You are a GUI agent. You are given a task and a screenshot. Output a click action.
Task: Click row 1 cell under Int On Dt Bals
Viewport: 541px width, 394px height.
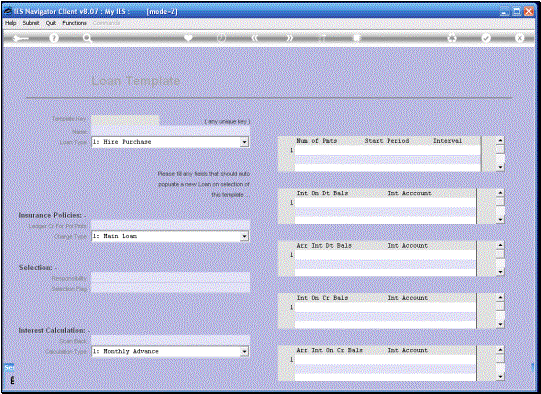point(340,203)
